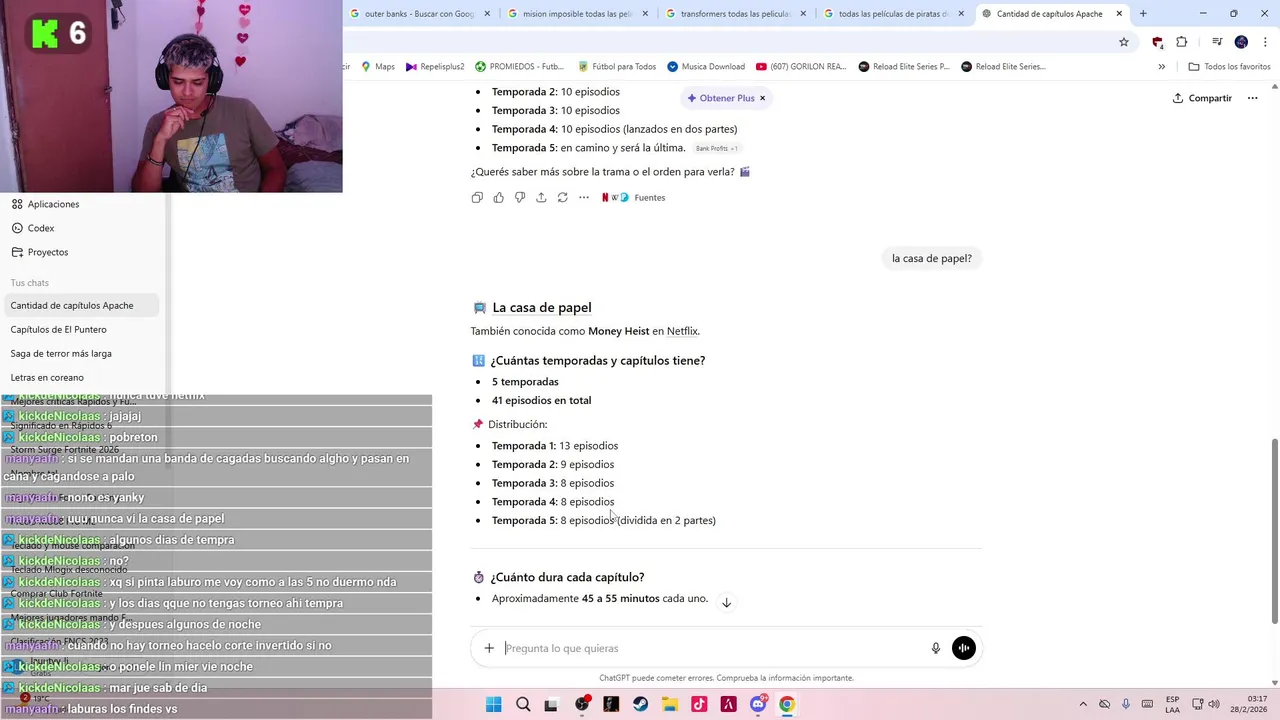Start voice mode with the black waveform button

click(x=964, y=648)
